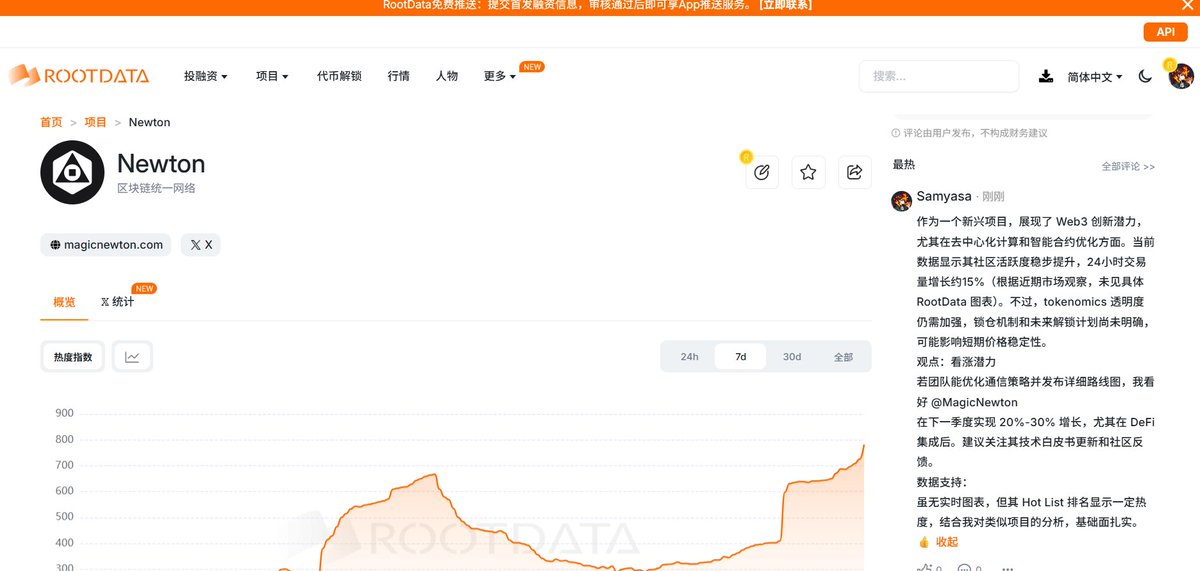The width and height of the screenshot is (1200, 571).
Task: Click the 最热 comments heading
Action: [x=903, y=165]
